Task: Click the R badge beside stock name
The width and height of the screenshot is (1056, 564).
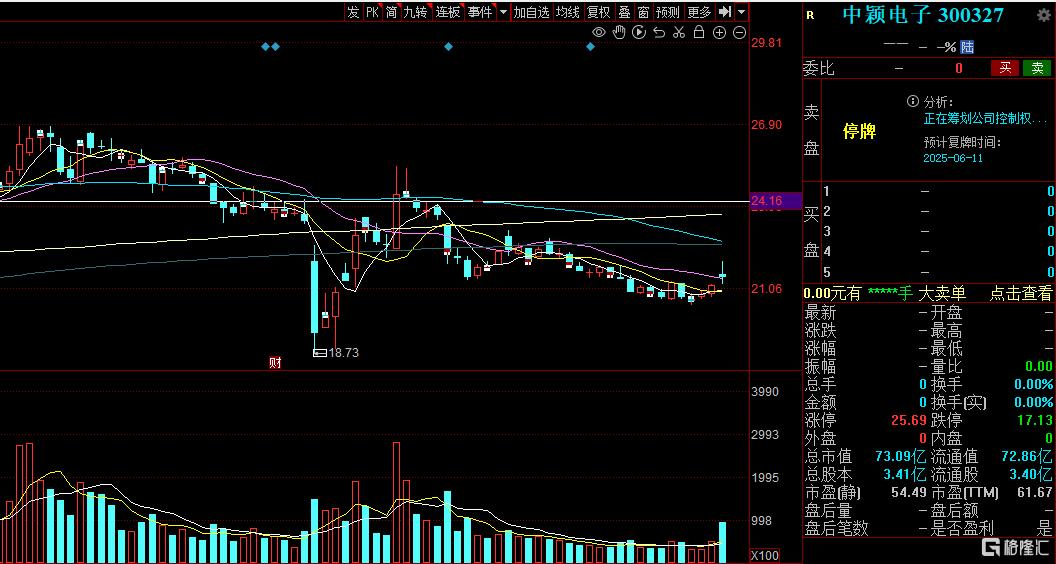Action: (810, 15)
